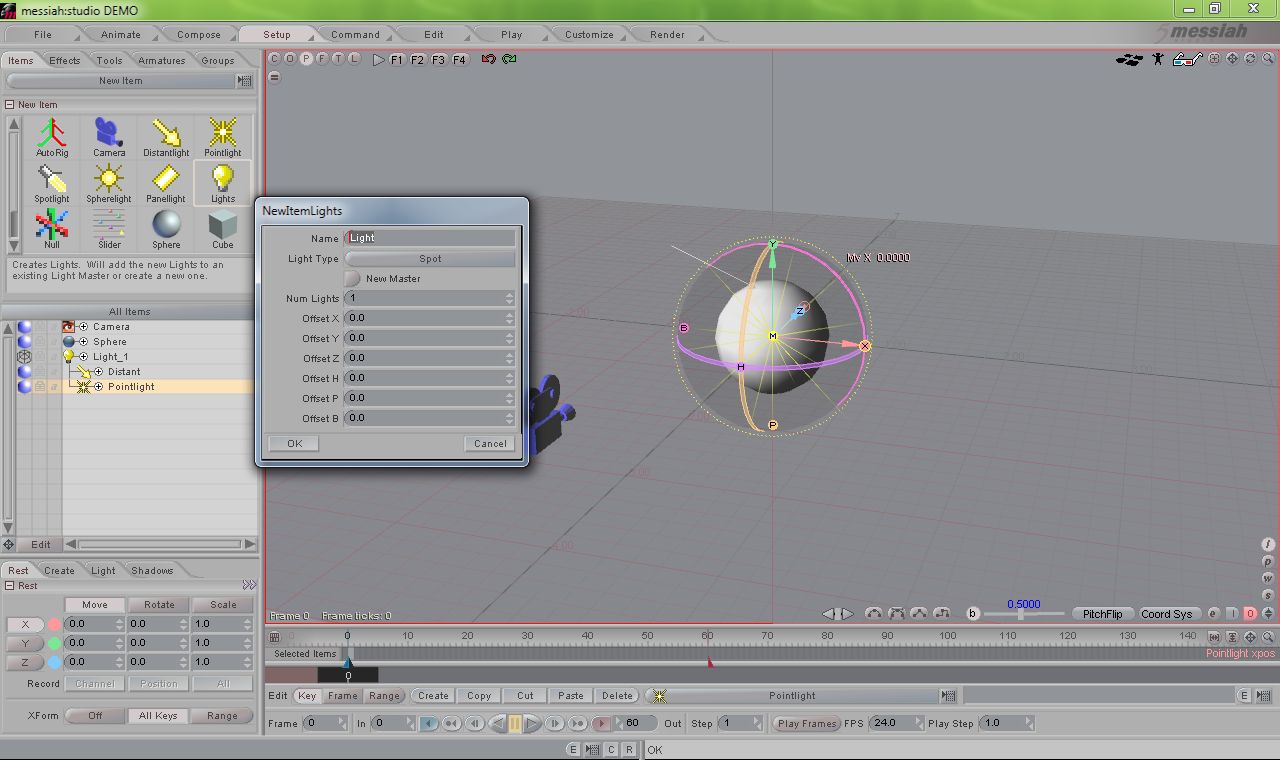Image resolution: width=1280 pixels, height=760 pixels.
Task: Click the redo arrow icon in viewport toolbar
Action: (x=510, y=59)
